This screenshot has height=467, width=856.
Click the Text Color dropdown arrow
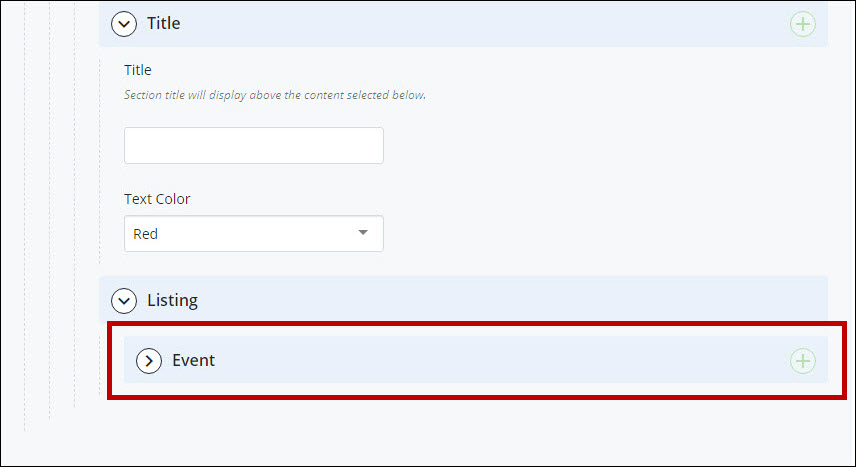pos(363,233)
